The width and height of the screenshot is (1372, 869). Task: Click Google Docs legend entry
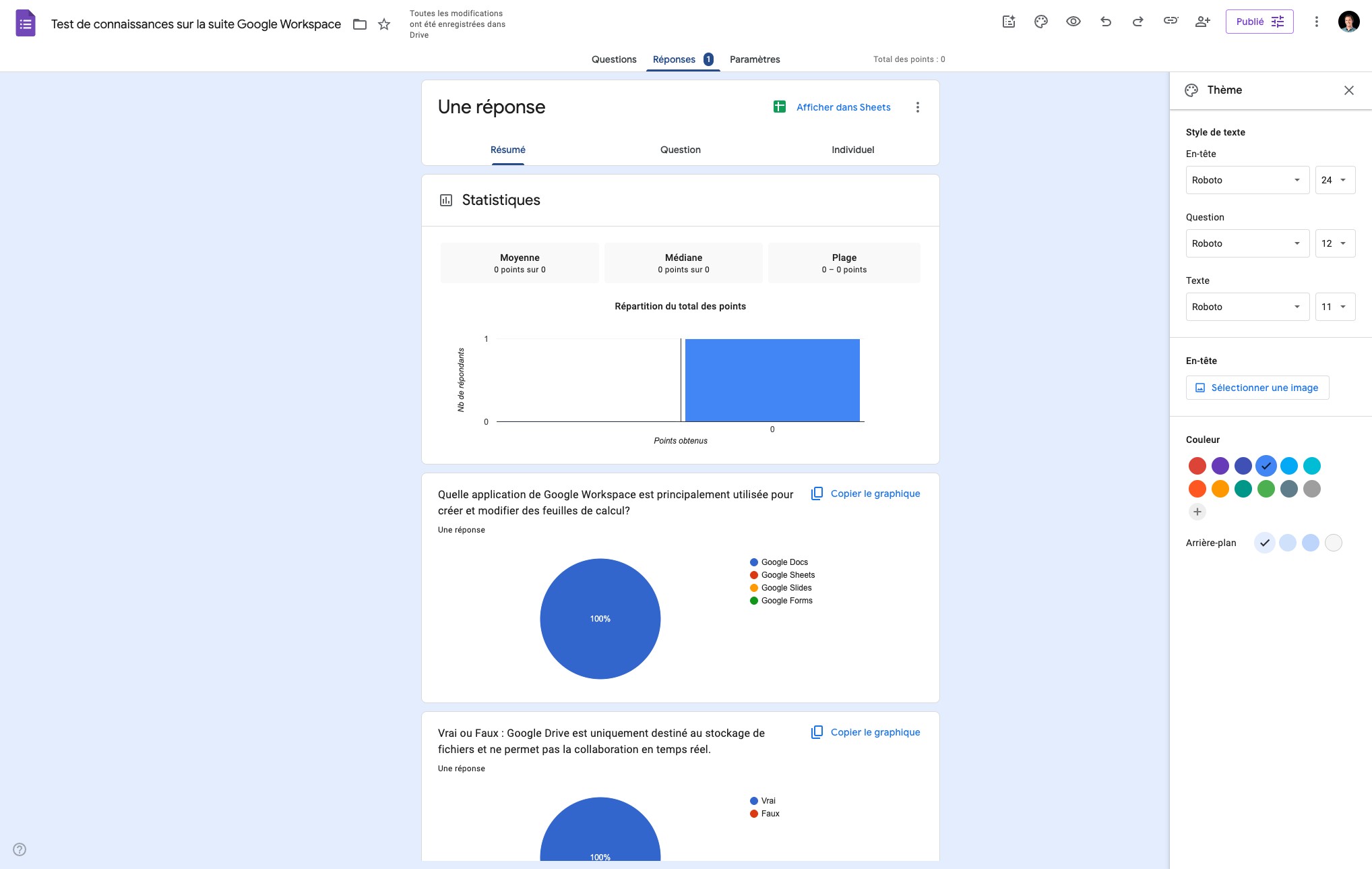tap(779, 562)
